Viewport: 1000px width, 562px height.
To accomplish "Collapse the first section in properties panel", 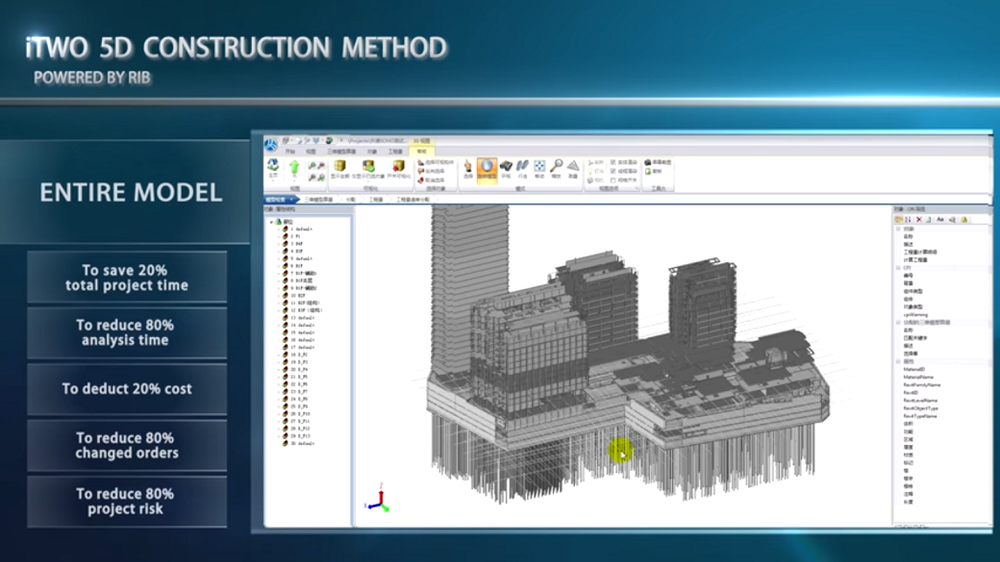I will (x=898, y=229).
